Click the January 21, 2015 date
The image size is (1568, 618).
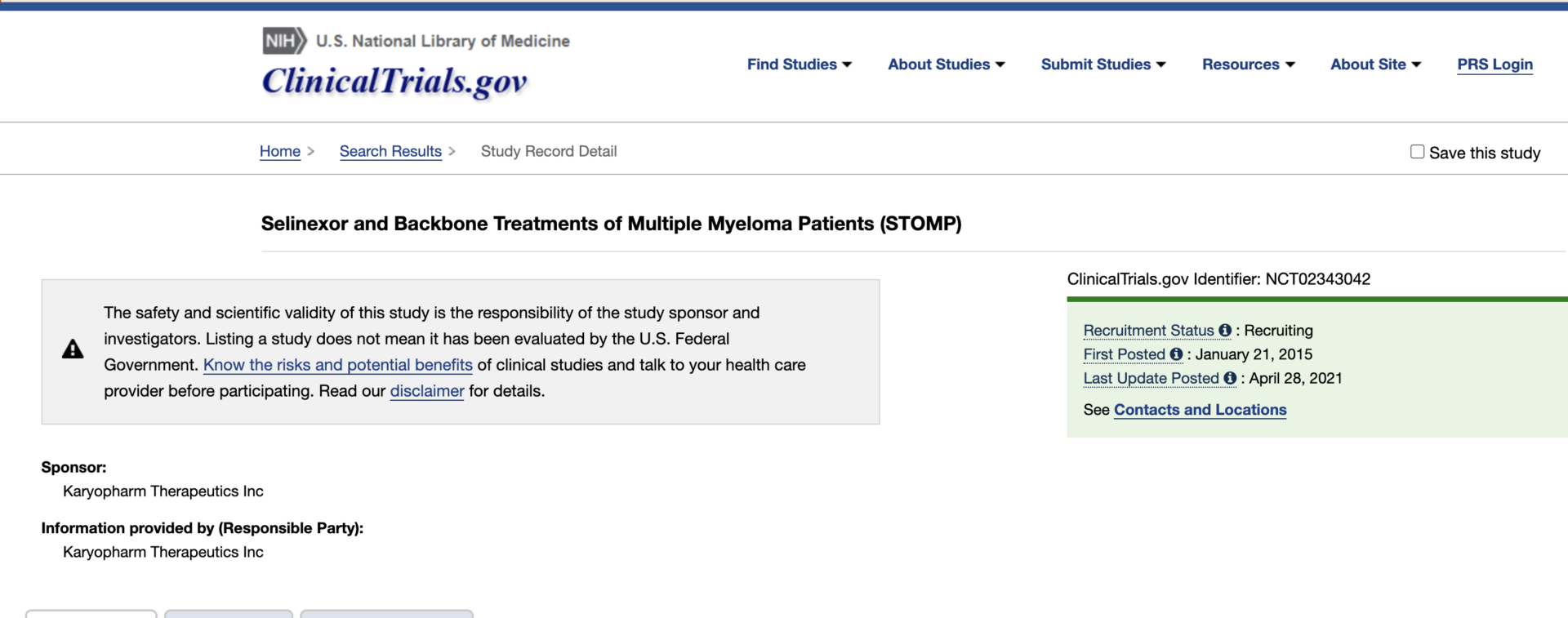(1254, 354)
